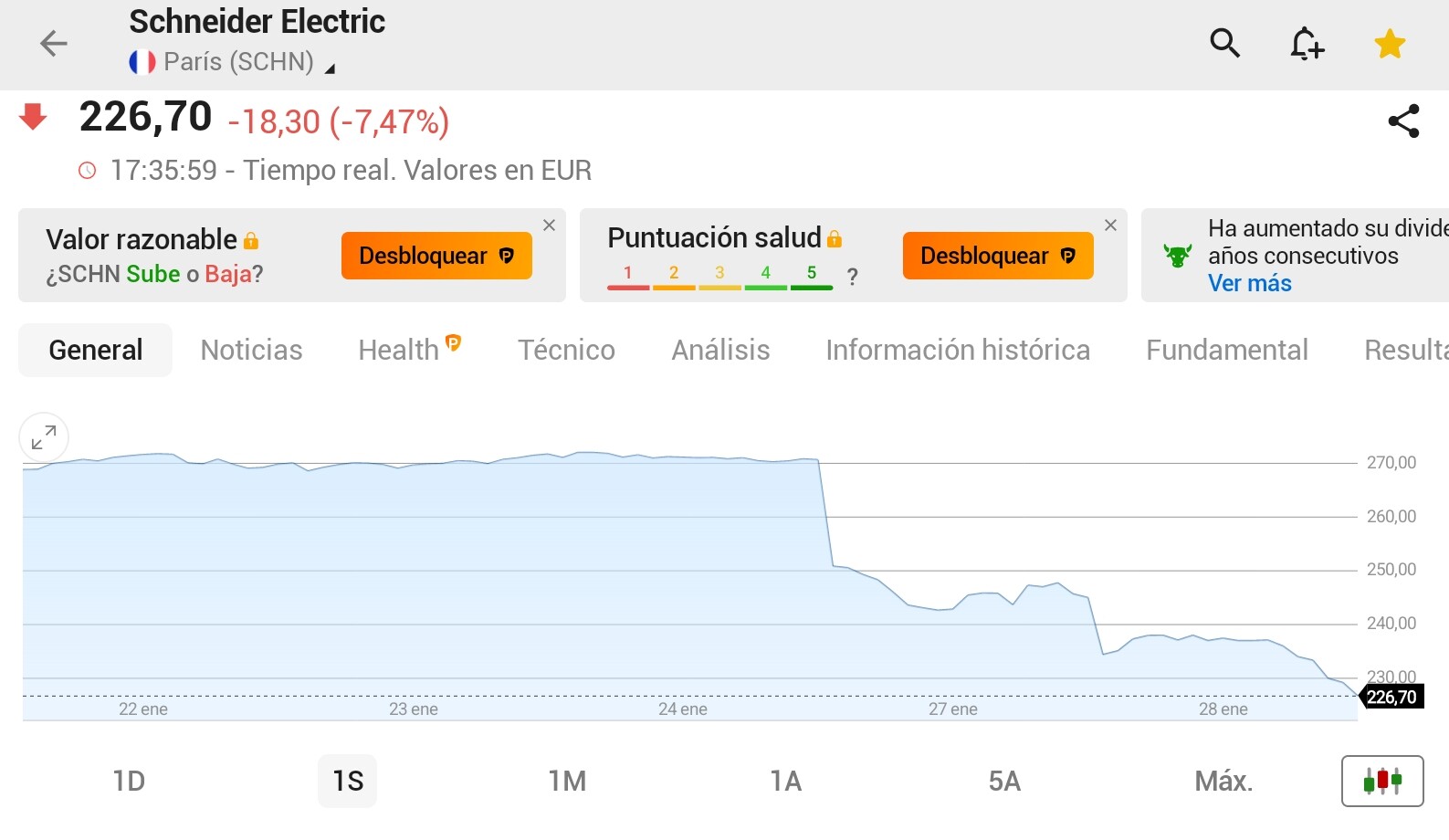This screenshot has height=840, width=1449.
Task: Open the París (SCHN) exchange dropdown
Action: pyautogui.click(x=232, y=62)
